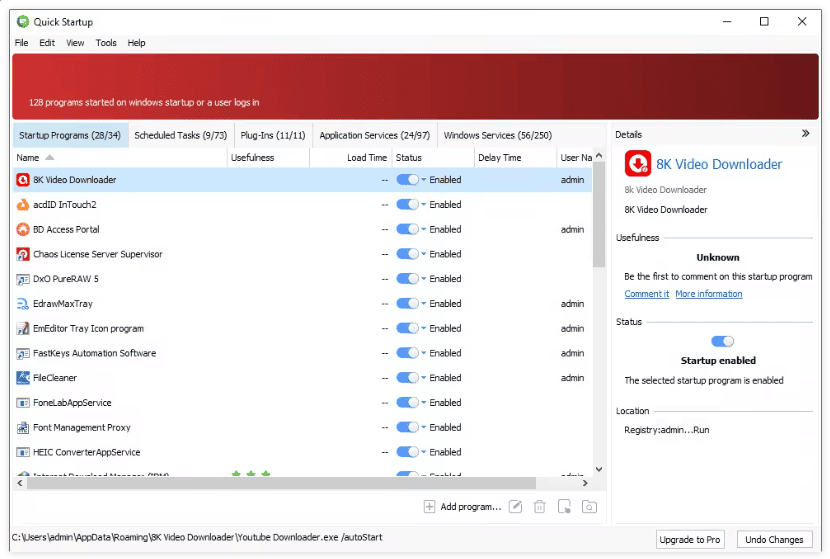
Task: Click the Delay Time column header
Action: (515, 158)
